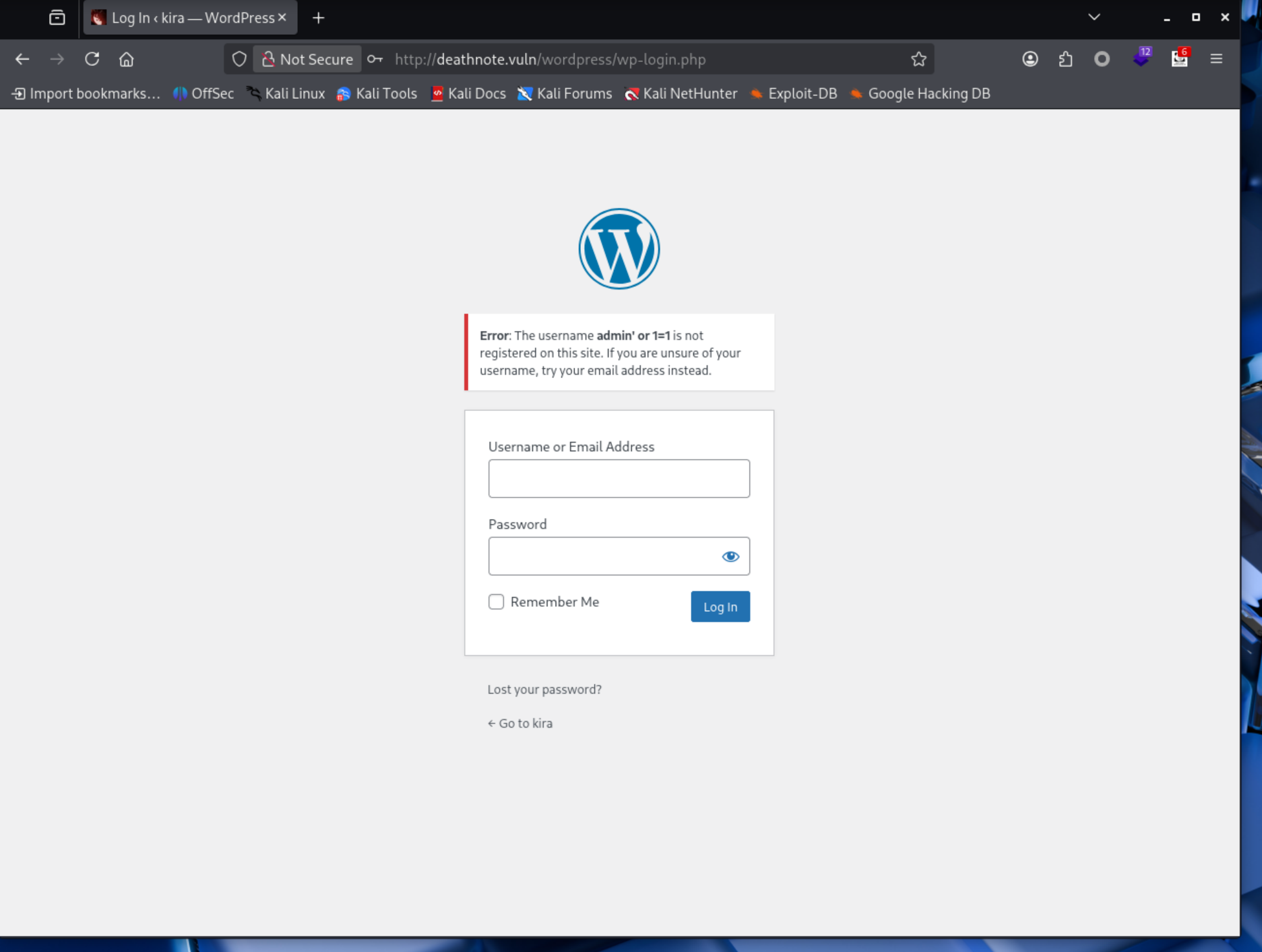The image size is (1262, 952).
Task: Bookmark this page with star icon
Action: (918, 59)
